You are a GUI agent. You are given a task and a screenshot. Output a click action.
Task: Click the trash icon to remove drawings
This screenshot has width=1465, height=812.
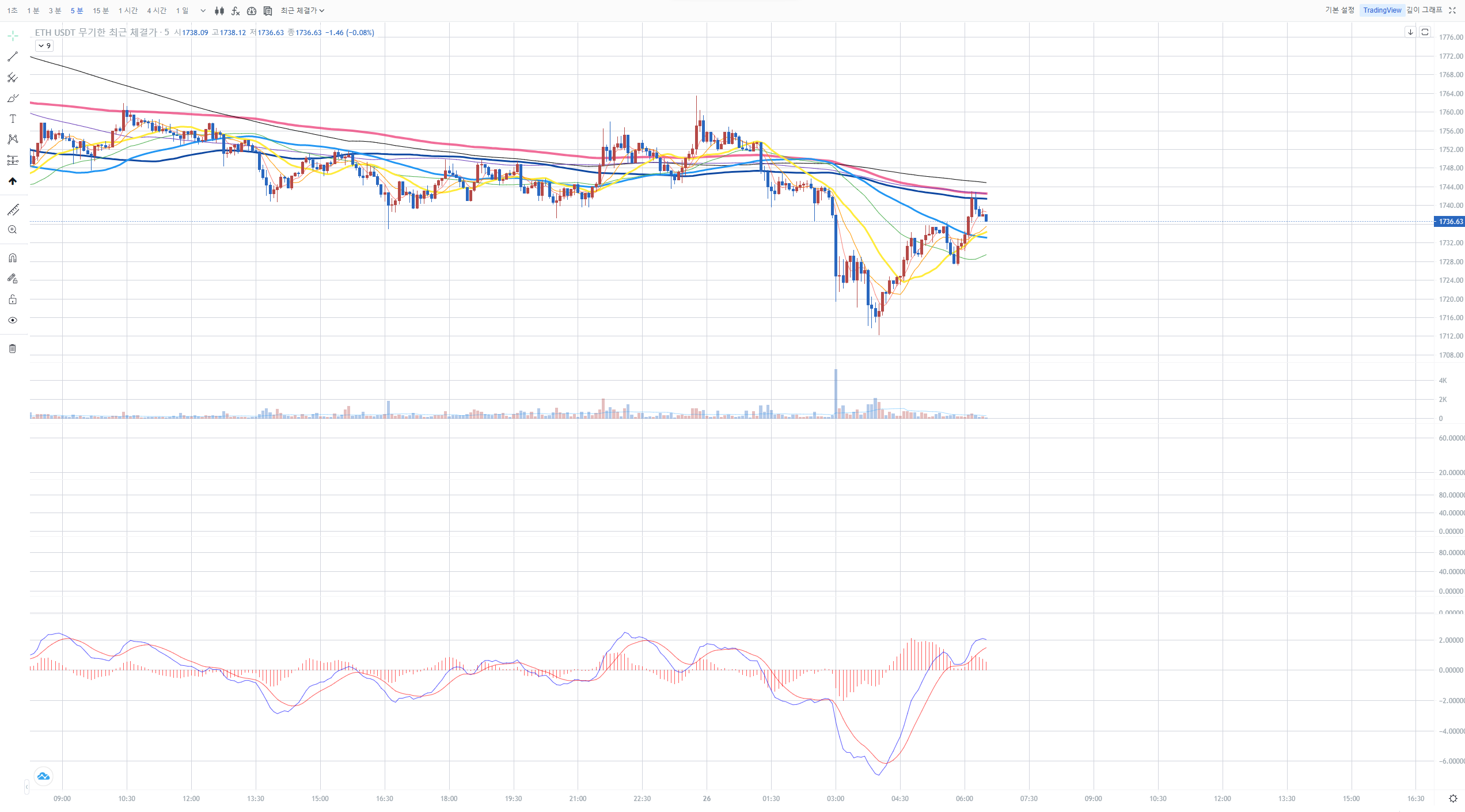tap(13, 348)
